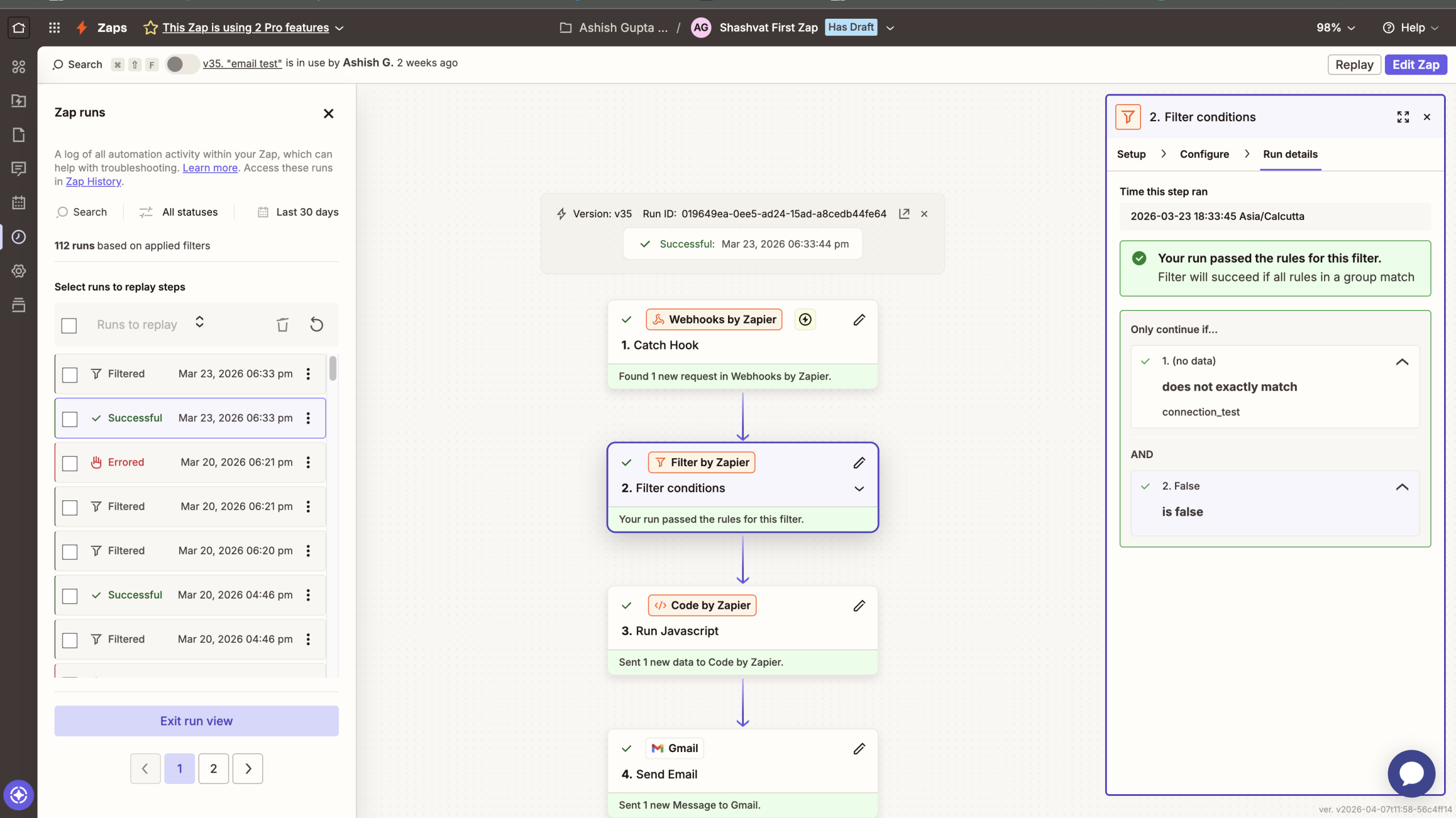Expand the Filter conditions step chevron
The height and width of the screenshot is (818, 1456).
[859, 488]
